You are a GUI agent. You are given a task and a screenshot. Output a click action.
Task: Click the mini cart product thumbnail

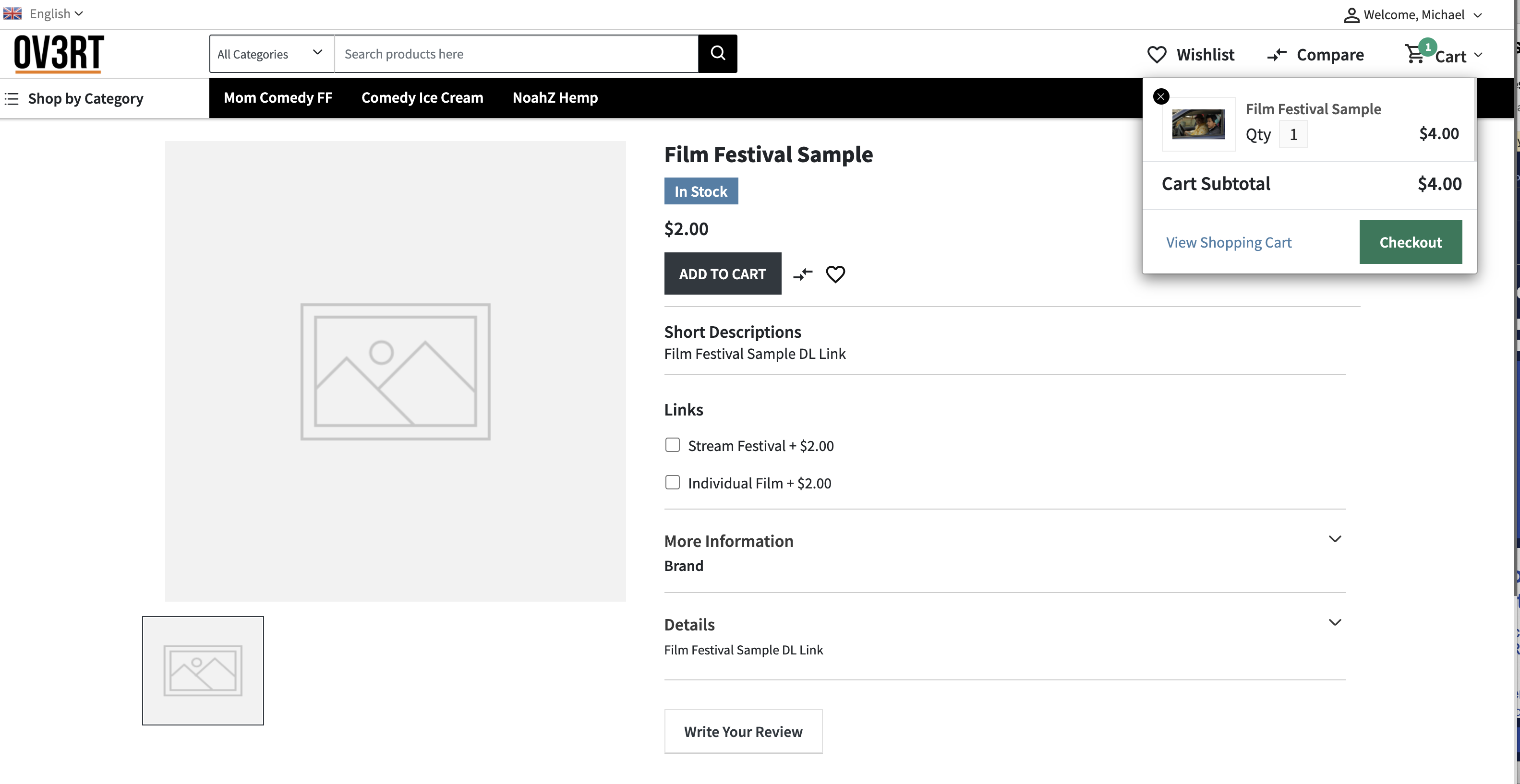point(1198,124)
